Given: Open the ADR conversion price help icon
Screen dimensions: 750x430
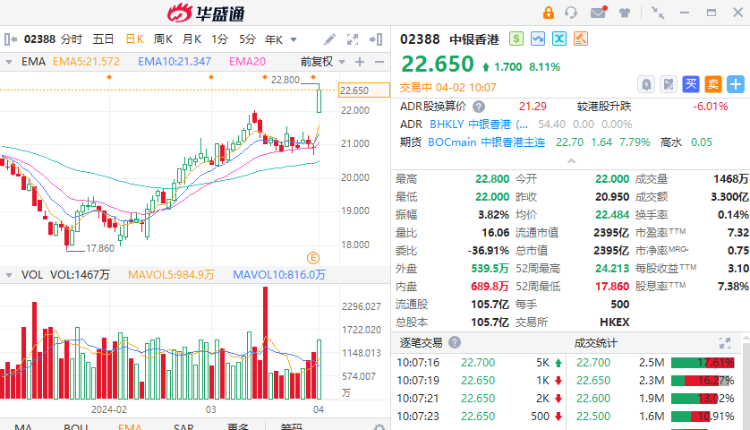Looking at the screenshot, I should coord(478,106).
